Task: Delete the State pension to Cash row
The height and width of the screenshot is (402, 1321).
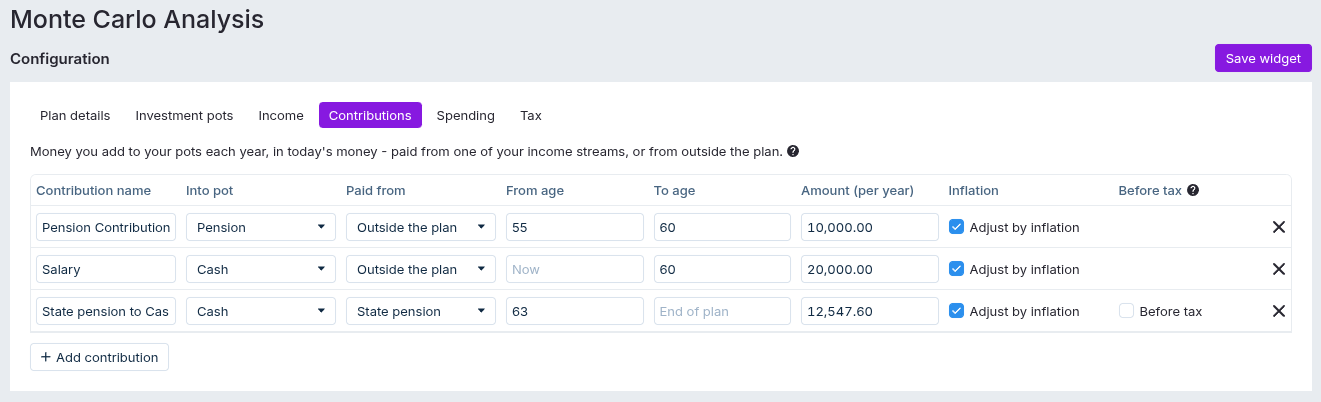Action: pos(1278,311)
